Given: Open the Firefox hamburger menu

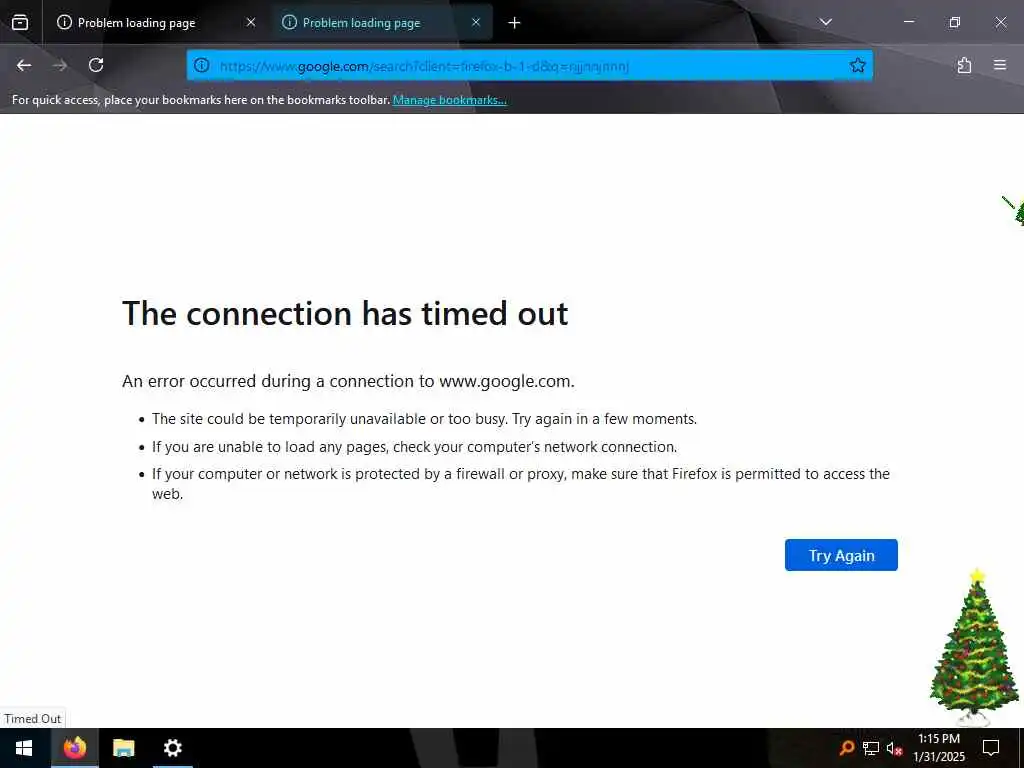Looking at the screenshot, I should pos(1000,65).
